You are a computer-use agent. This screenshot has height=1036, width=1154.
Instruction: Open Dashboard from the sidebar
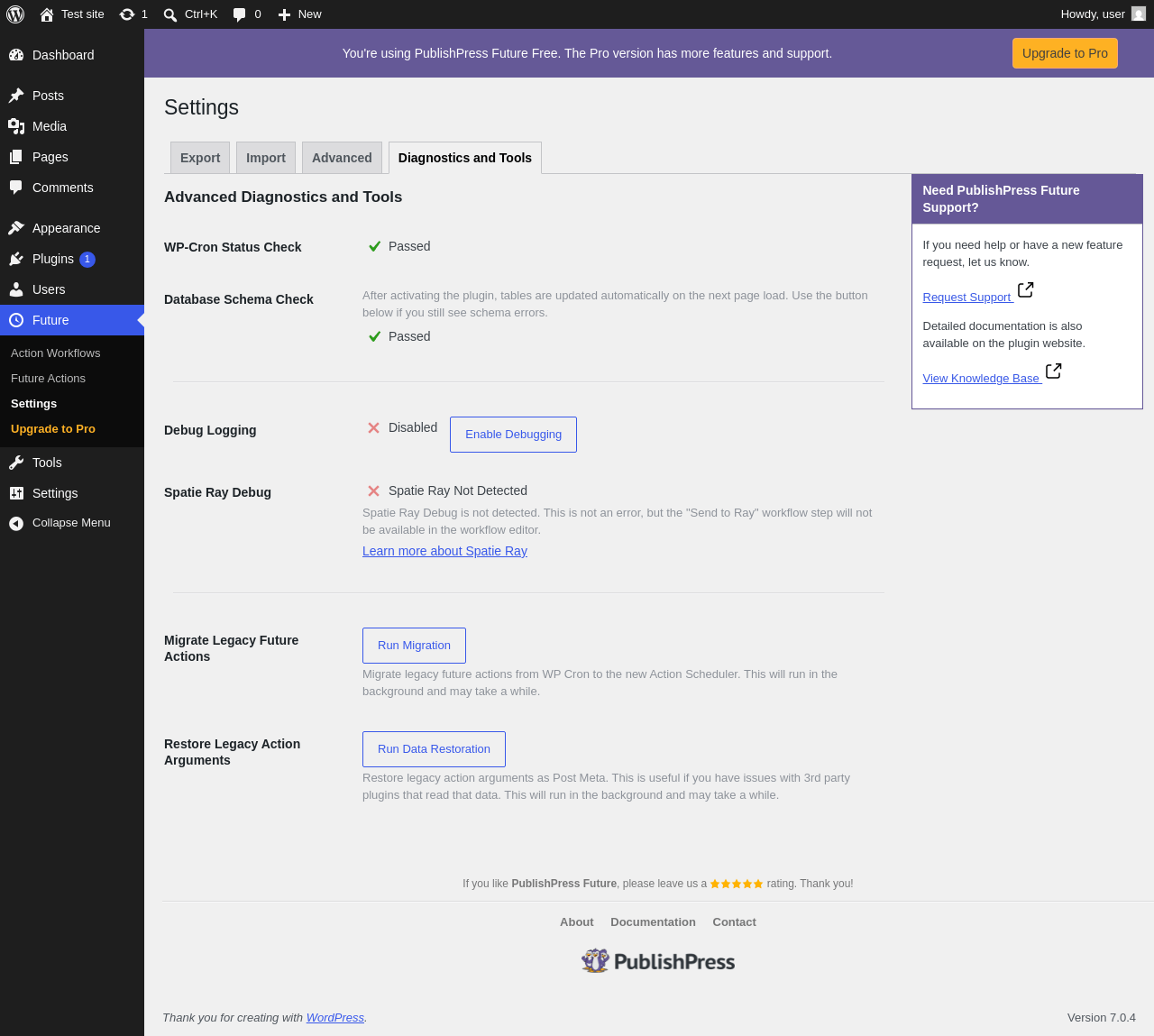(72, 55)
